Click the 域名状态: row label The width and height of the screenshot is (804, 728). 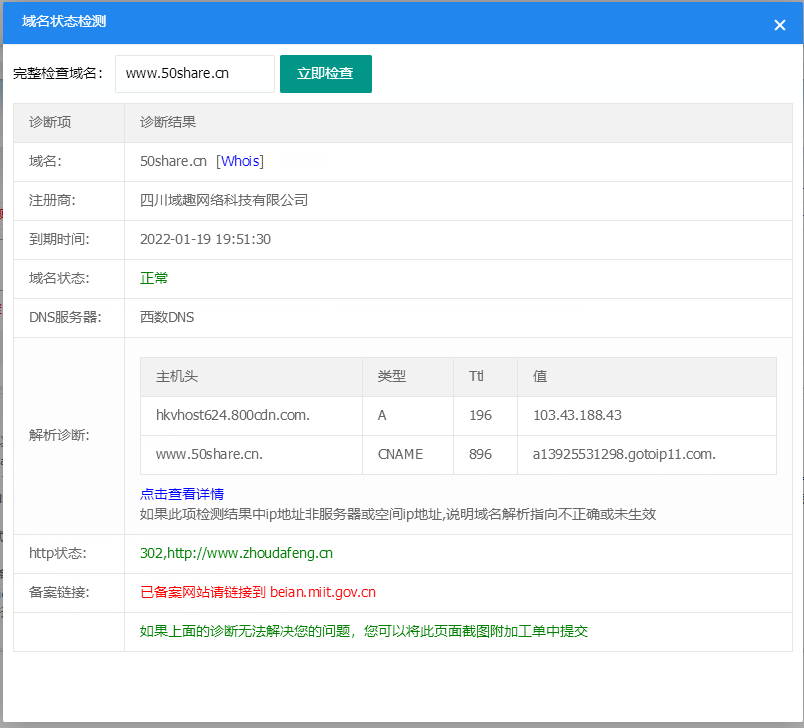(x=59, y=278)
